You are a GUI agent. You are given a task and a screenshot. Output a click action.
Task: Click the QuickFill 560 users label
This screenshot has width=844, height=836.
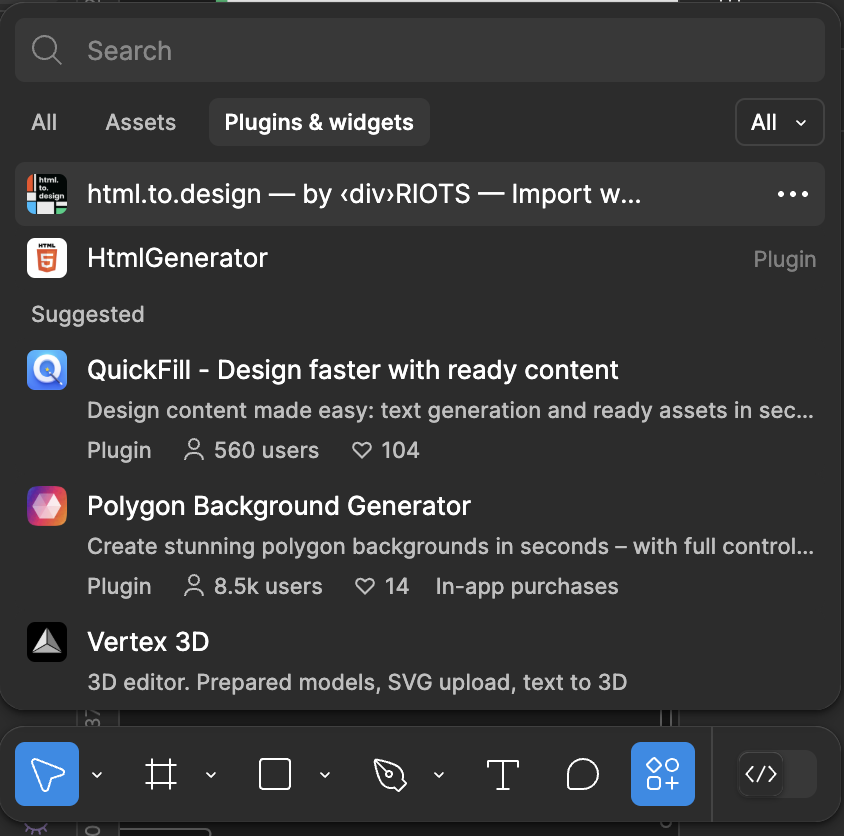click(251, 450)
